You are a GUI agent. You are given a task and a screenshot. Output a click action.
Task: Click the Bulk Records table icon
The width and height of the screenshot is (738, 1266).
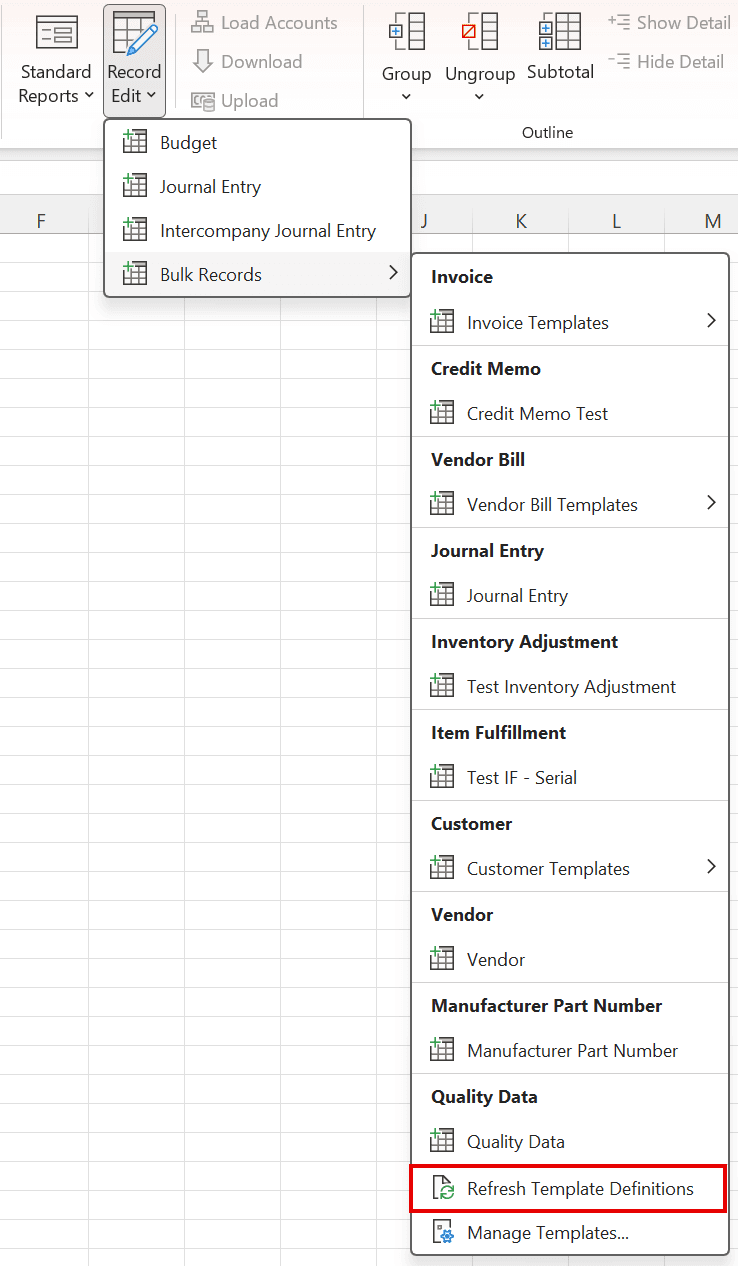tap(134, 274)
